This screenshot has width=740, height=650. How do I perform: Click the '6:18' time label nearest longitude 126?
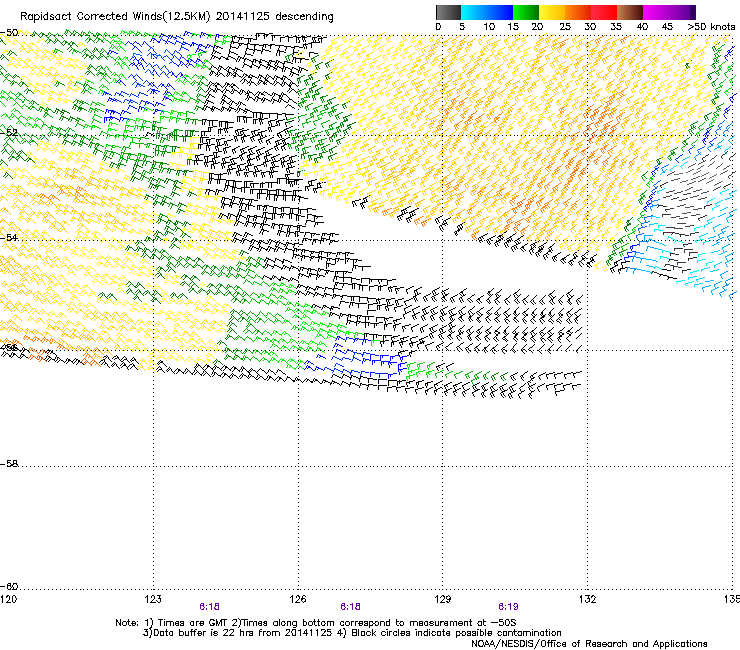(350, 607)
